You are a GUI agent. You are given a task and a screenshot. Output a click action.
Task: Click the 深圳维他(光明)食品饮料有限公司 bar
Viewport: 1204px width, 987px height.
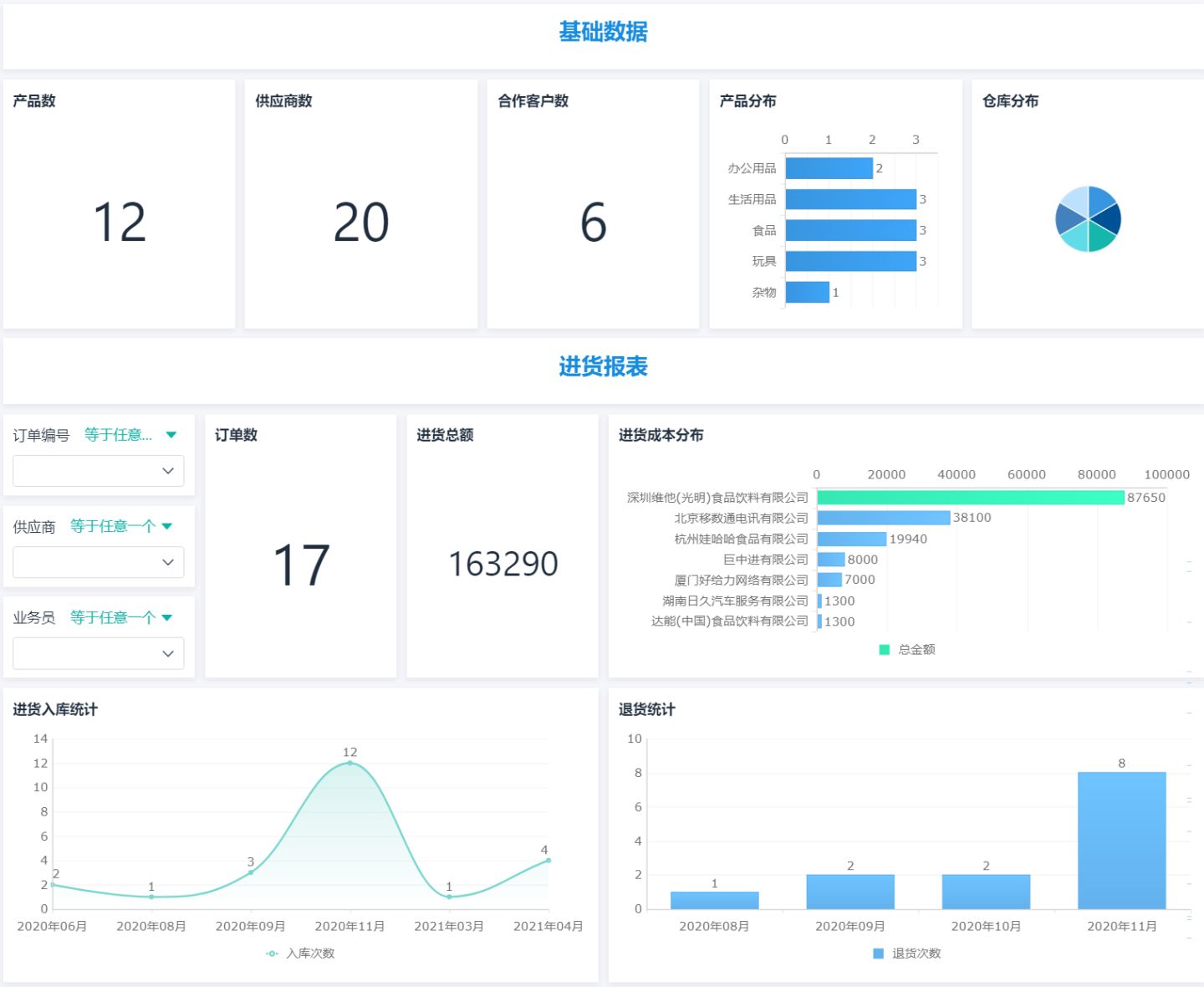point(971,498)
